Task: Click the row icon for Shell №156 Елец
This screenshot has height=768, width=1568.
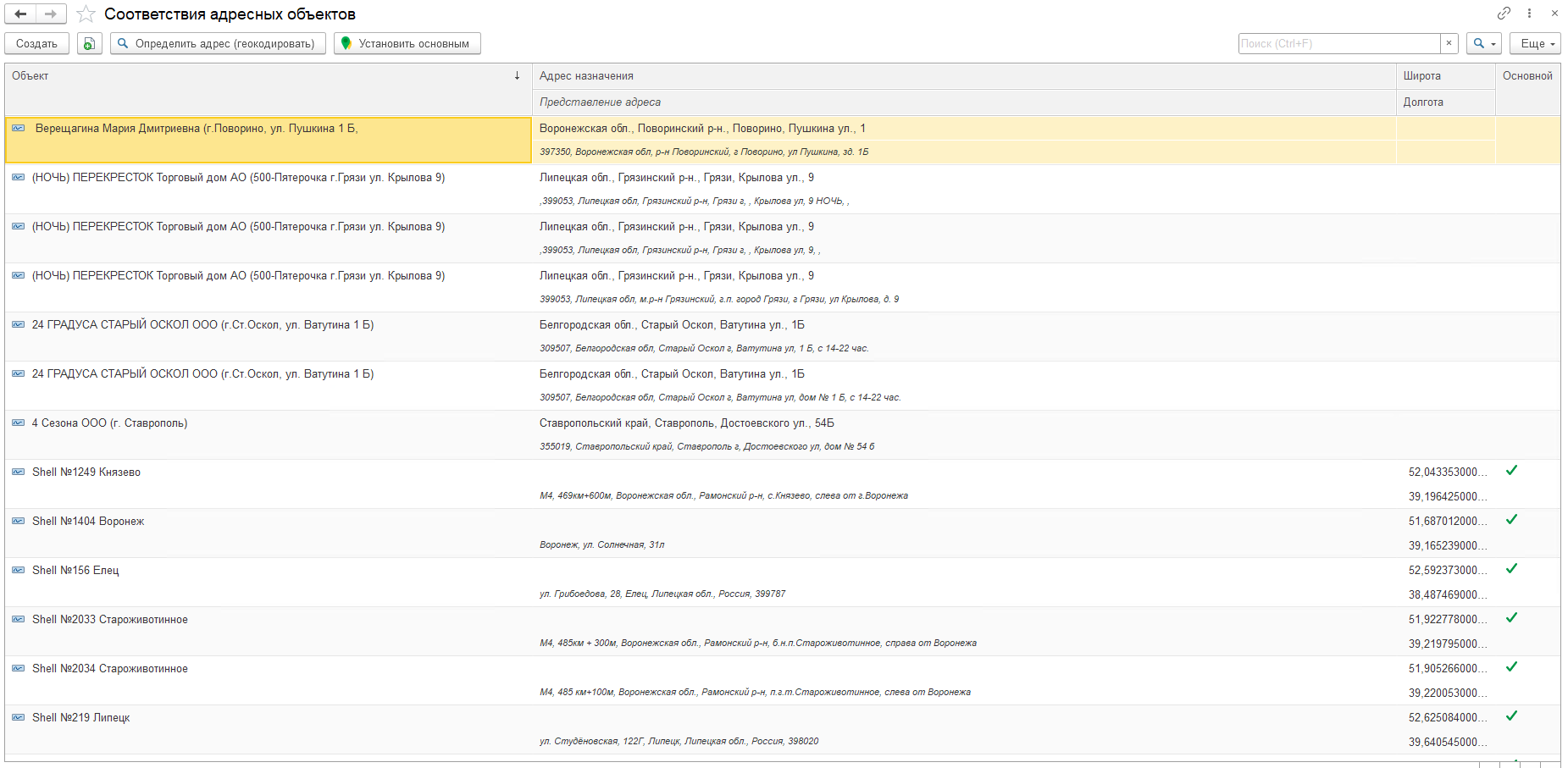Action: pyautogui.click(x=18, y=570)
